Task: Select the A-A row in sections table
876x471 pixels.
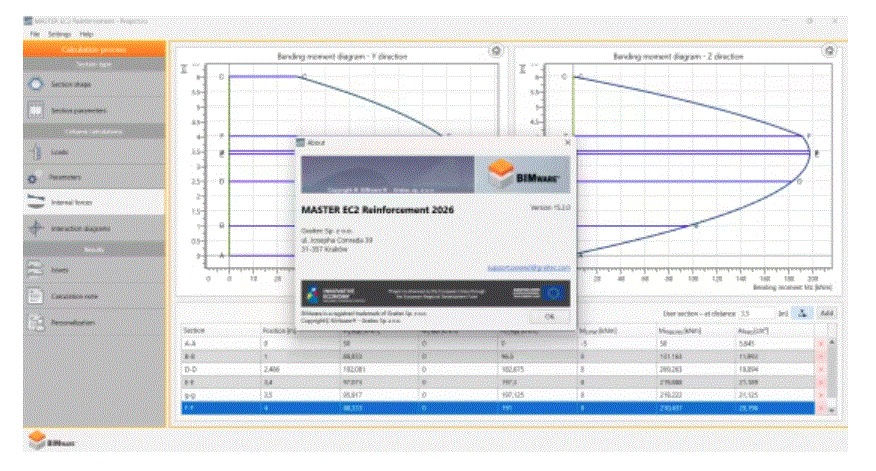Action: [497, 344]
